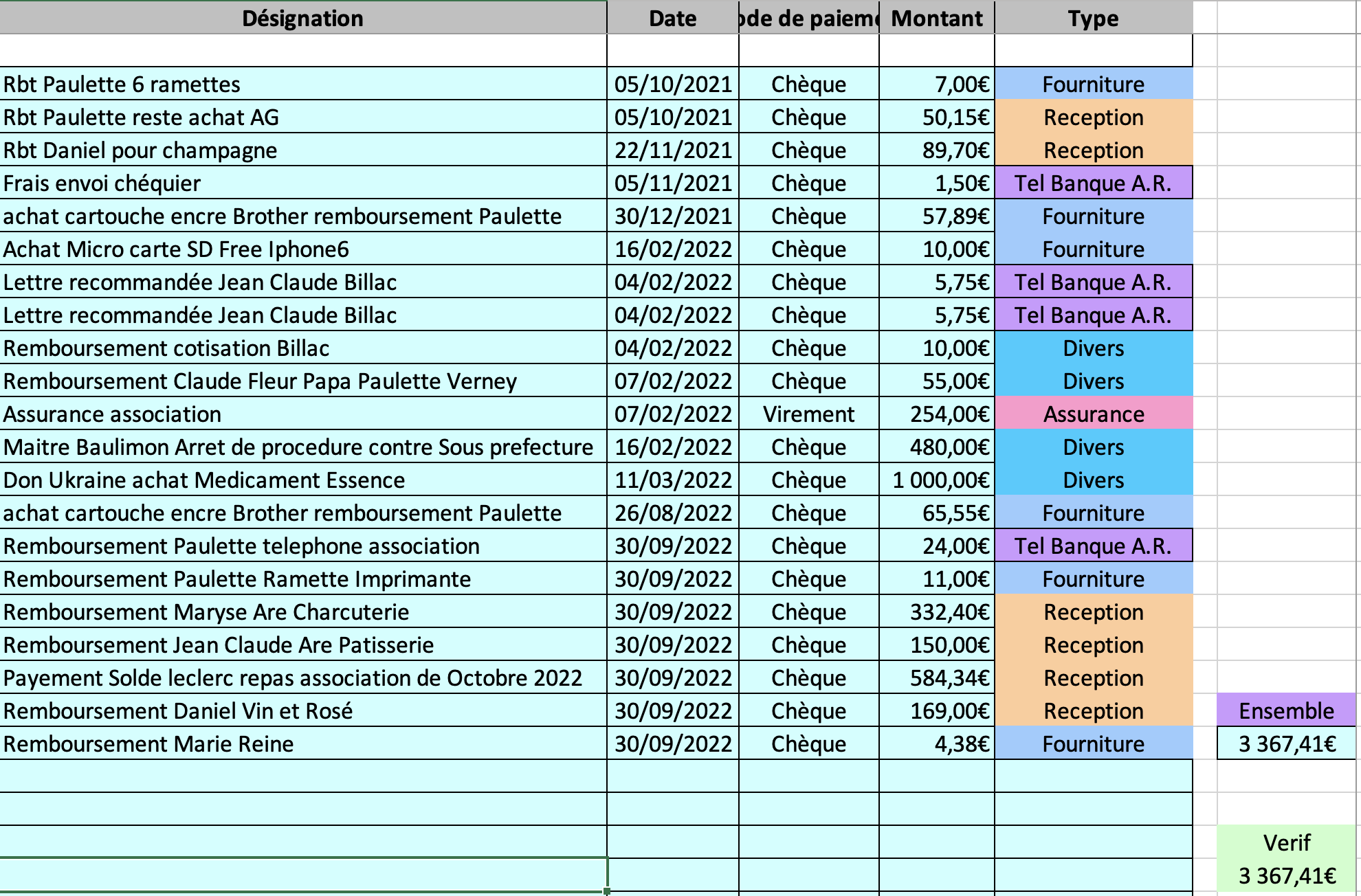
Task: Select cell Frais envoi chéquier
Action: 302,183
